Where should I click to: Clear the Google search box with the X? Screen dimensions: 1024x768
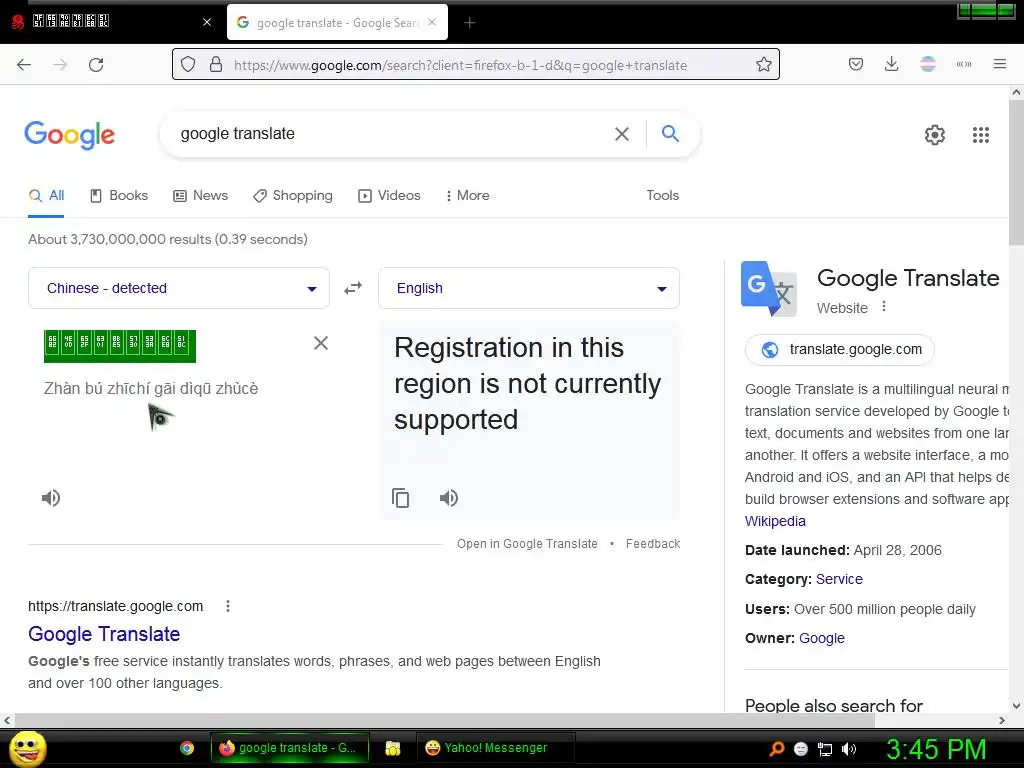click(622, 134)
